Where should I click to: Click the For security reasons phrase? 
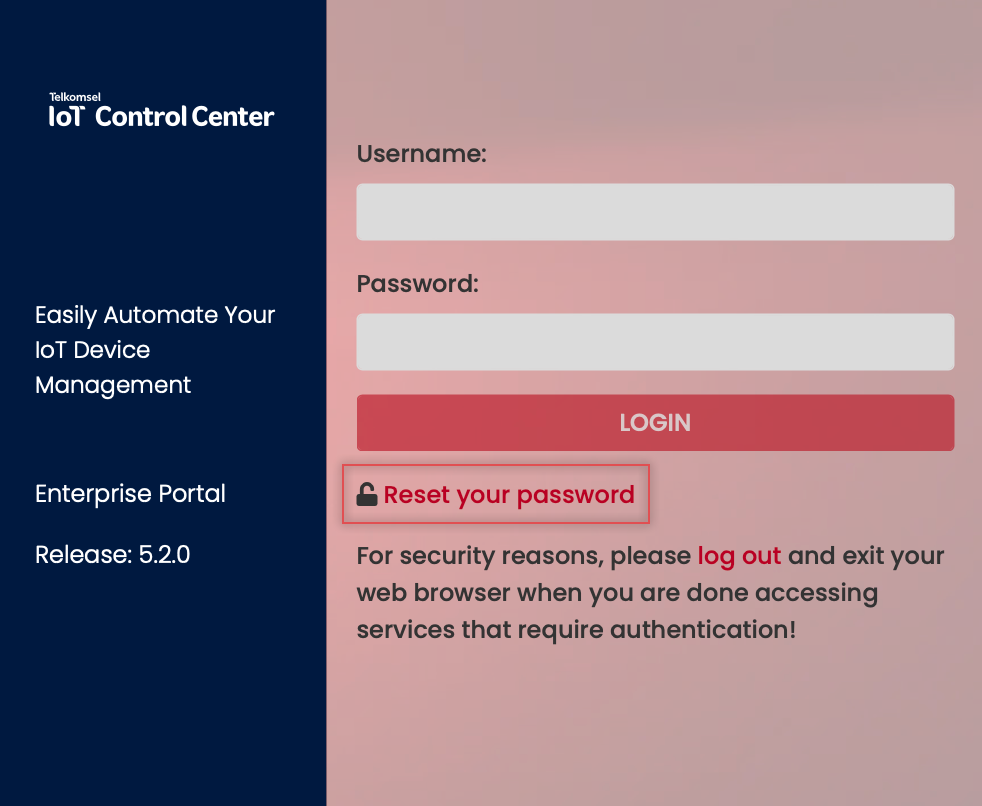tap(480, 555)
